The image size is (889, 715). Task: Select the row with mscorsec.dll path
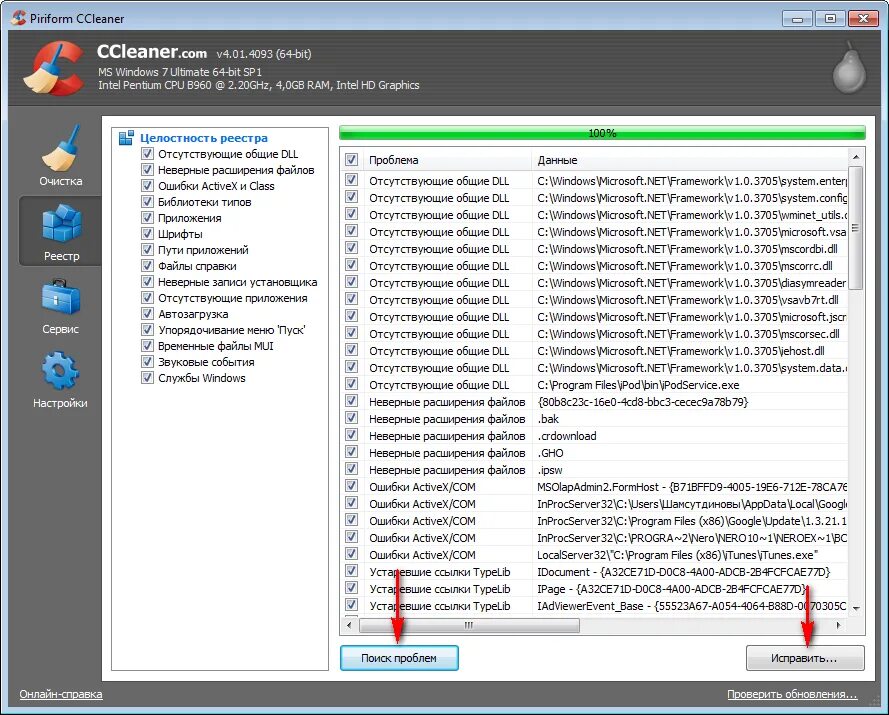594,333
